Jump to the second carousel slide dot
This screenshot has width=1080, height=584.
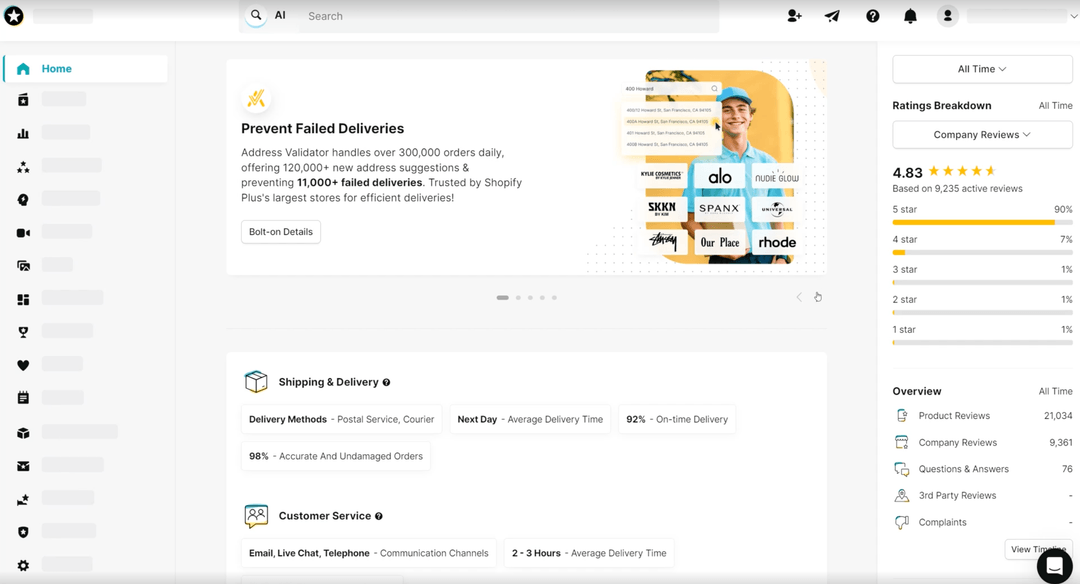click(x=518, y=298)
